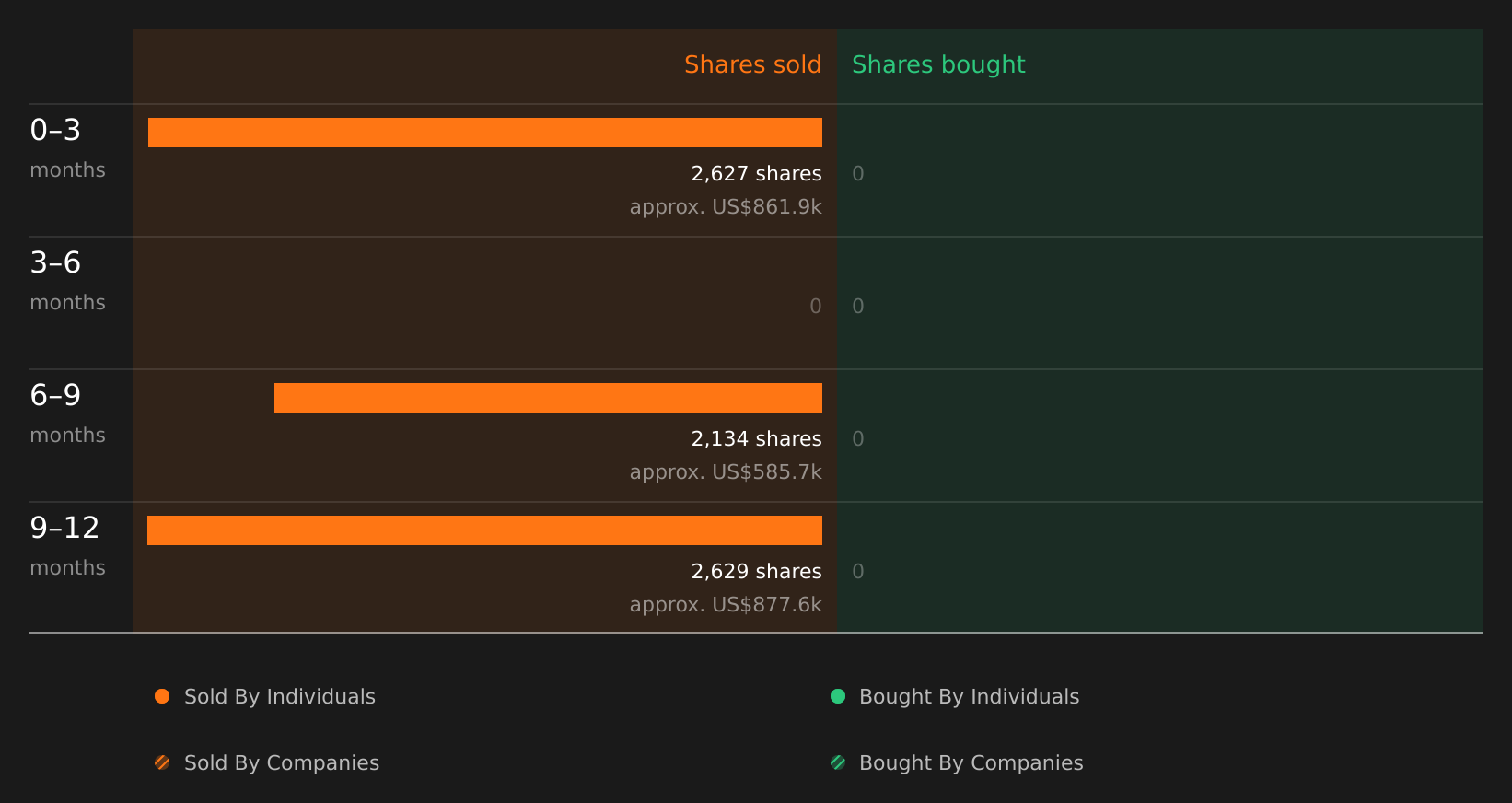The width and height of the screenshot is (1512, 803).
Task: Click the Shares bought header
Action: (x=938, y=64)
